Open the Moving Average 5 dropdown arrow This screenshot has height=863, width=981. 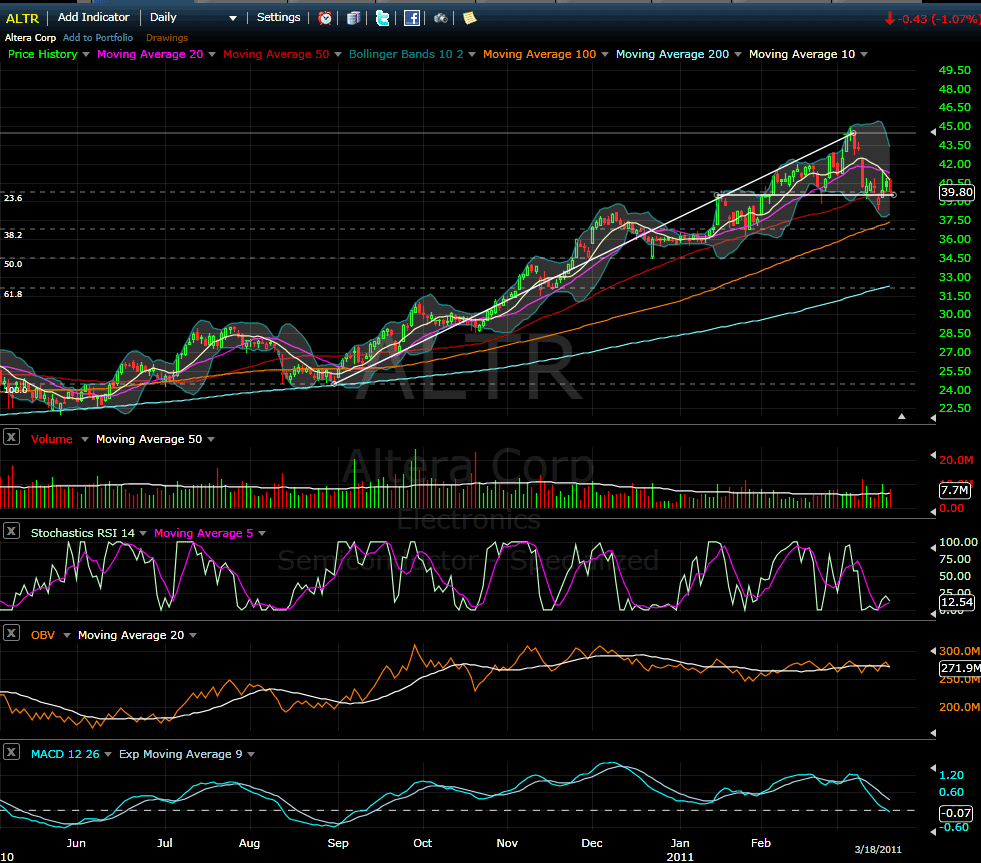tap(262, 533)
